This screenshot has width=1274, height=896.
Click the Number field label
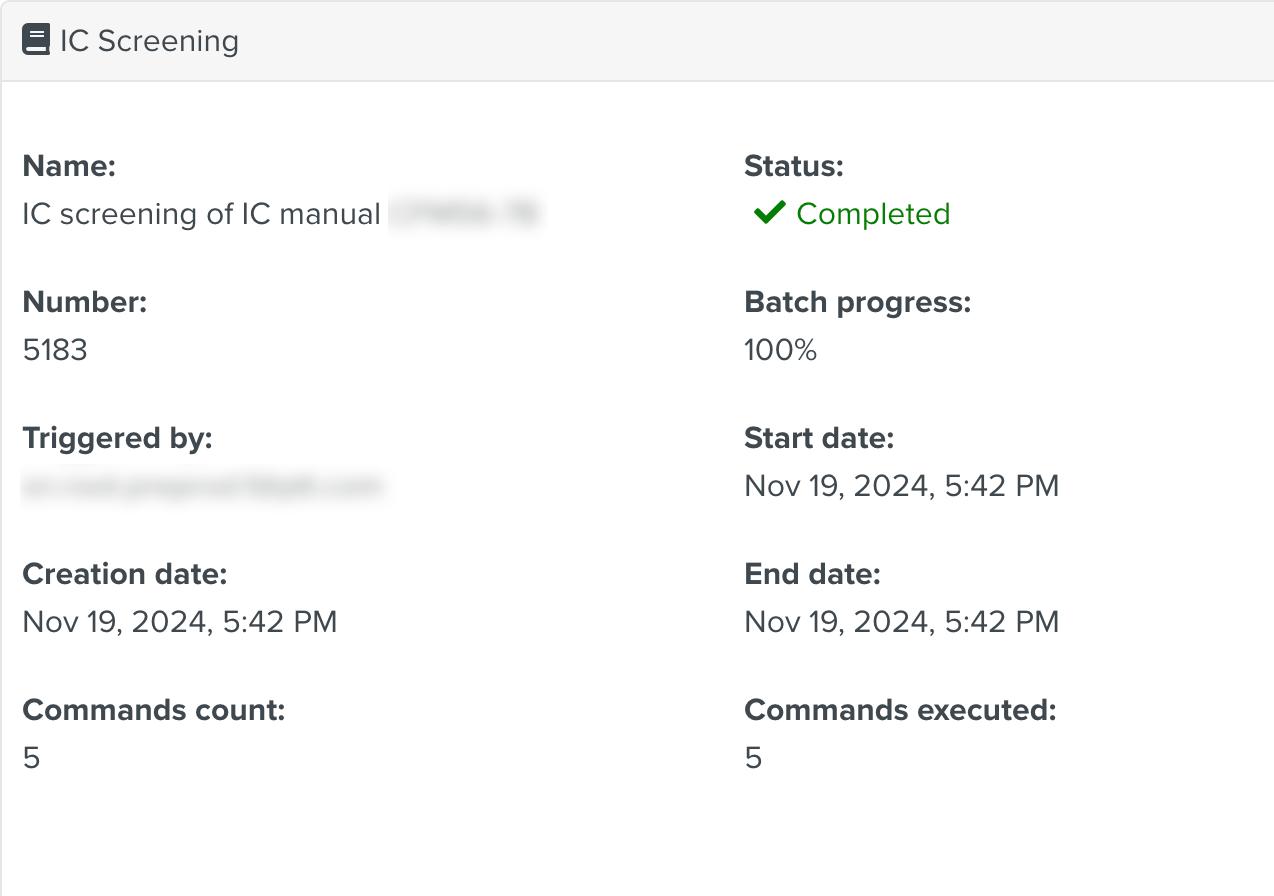[84, 302]
